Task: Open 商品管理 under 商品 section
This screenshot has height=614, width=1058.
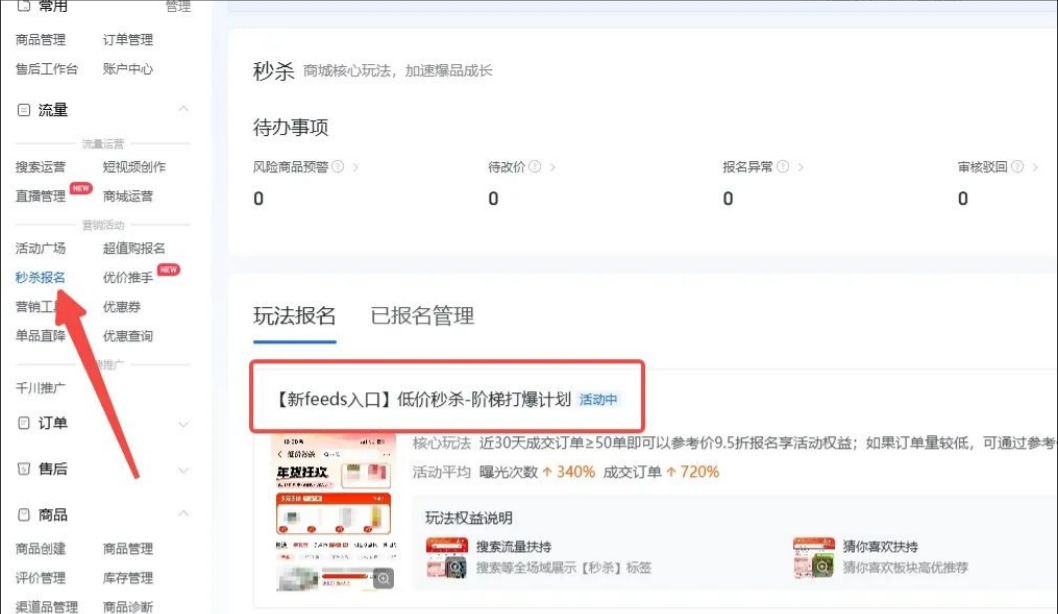Action: (x=128, y=549)
